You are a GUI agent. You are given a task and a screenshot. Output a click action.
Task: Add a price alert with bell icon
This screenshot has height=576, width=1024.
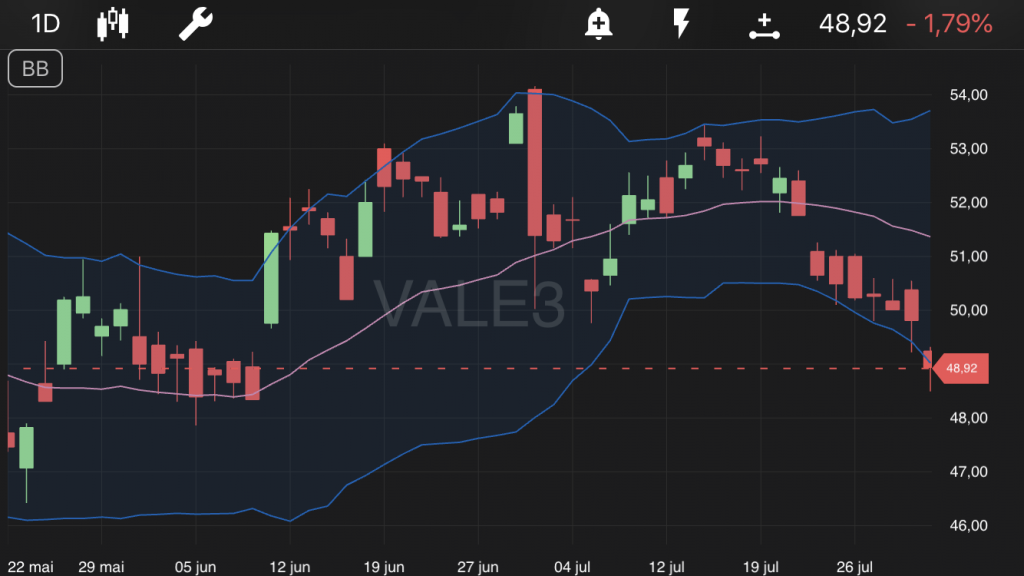[x=598, y=24]
